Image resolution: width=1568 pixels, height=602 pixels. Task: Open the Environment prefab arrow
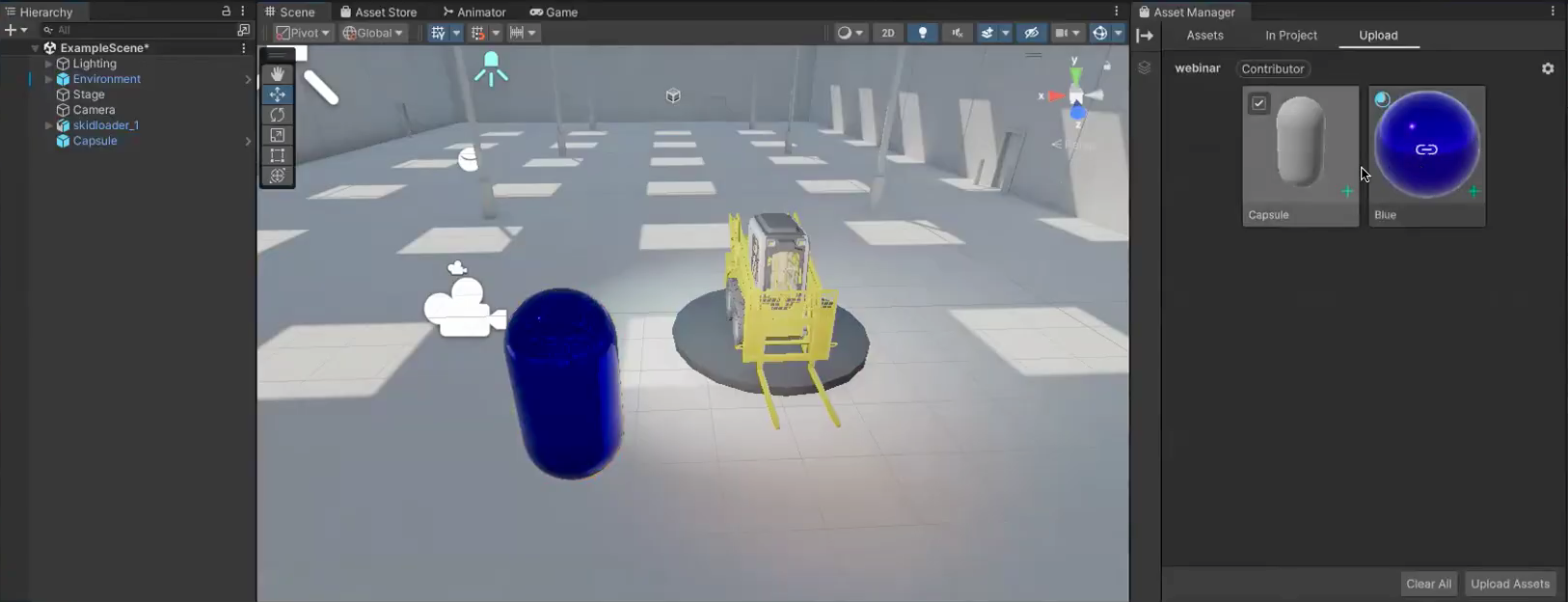[x=248, y=79]
